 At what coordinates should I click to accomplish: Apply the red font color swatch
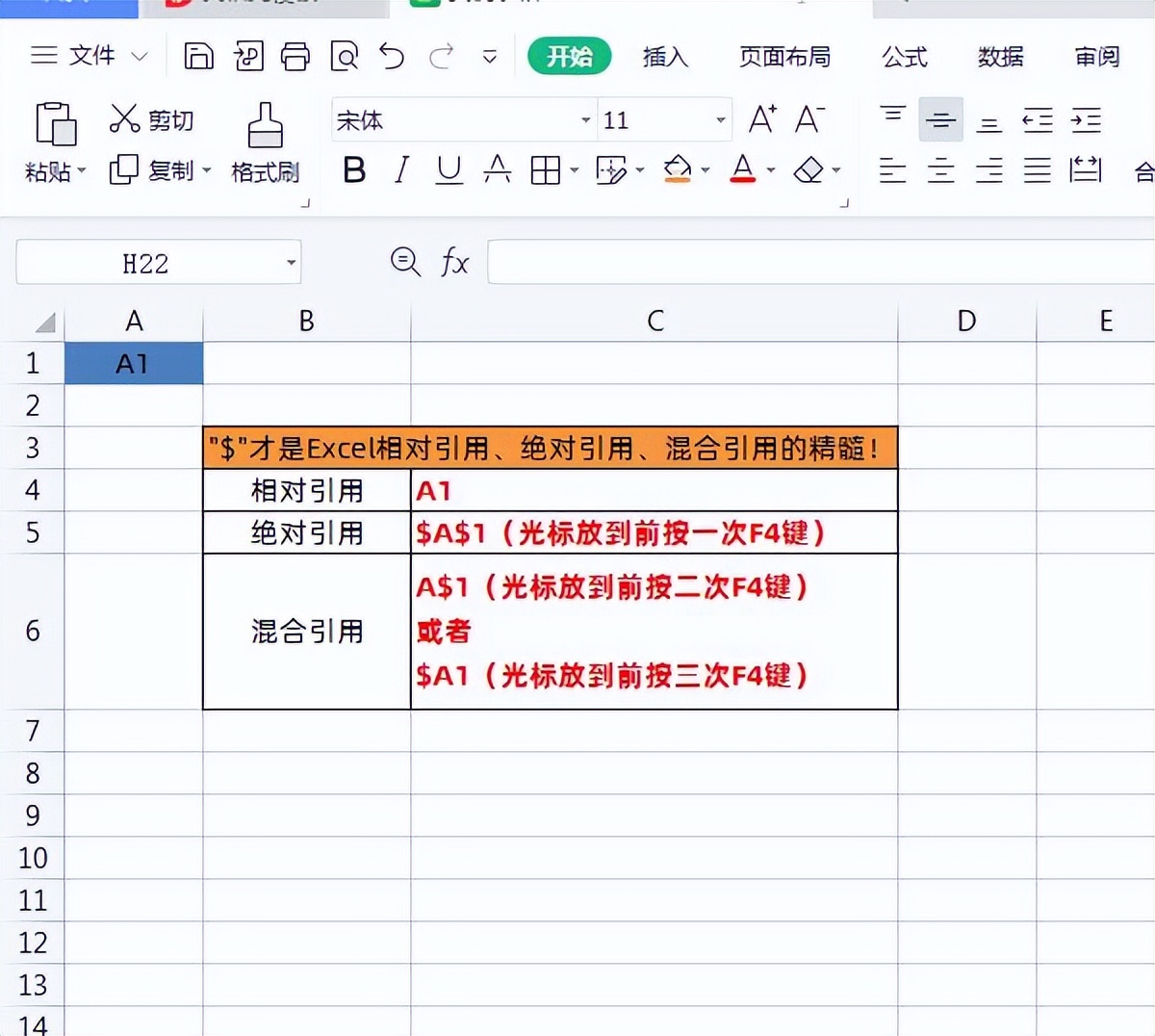(742, 170)
